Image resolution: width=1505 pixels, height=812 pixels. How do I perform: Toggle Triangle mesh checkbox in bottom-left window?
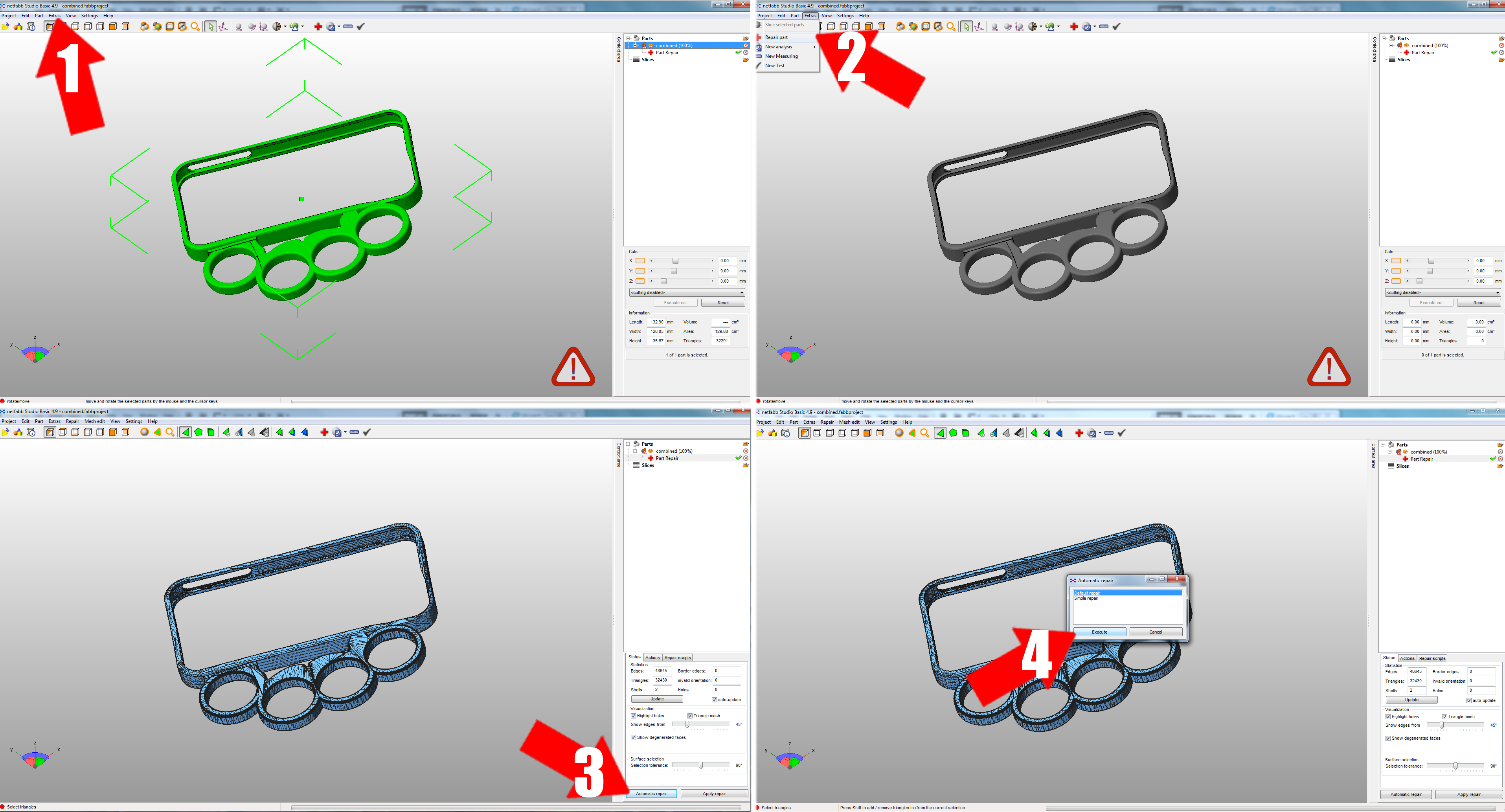[690, 716]
